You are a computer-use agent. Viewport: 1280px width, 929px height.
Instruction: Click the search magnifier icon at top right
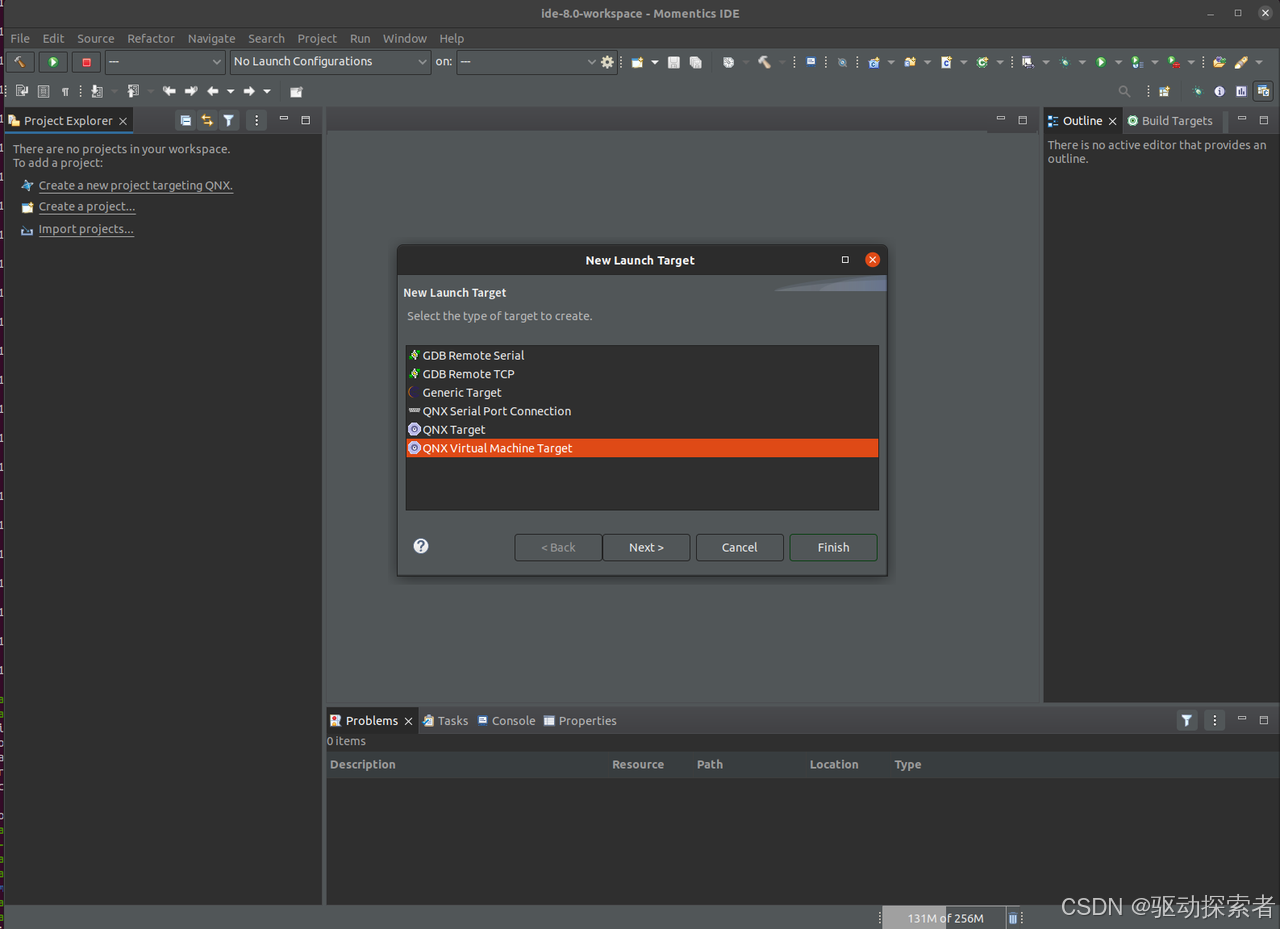tap(1124, 91)
